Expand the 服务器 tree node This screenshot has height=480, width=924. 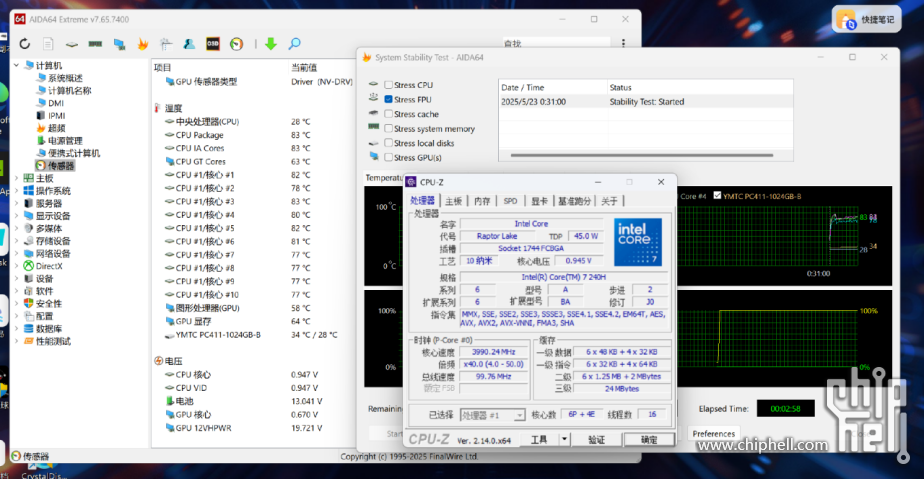tap(16, 203)
